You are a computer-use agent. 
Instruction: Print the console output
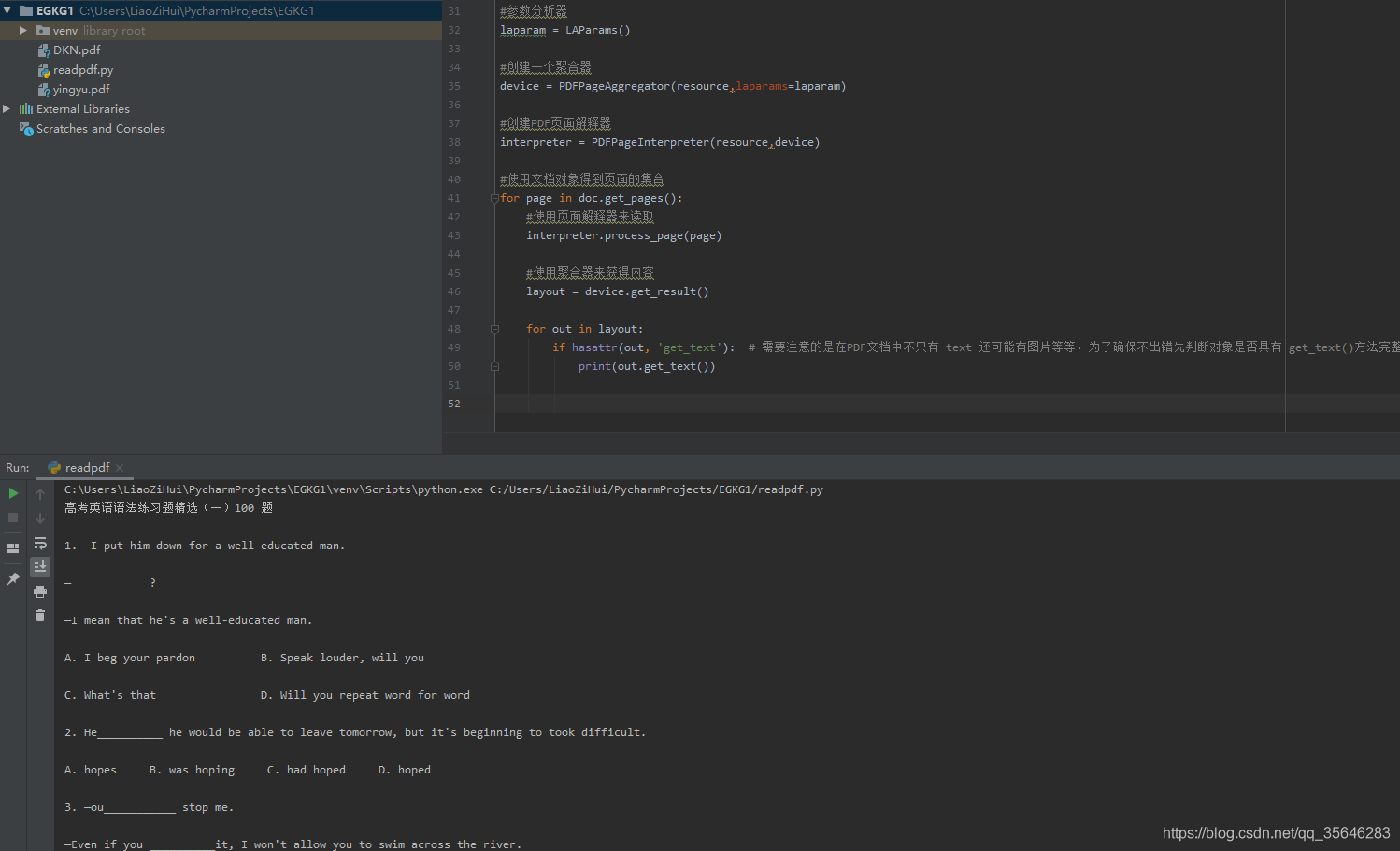point(40,590)
